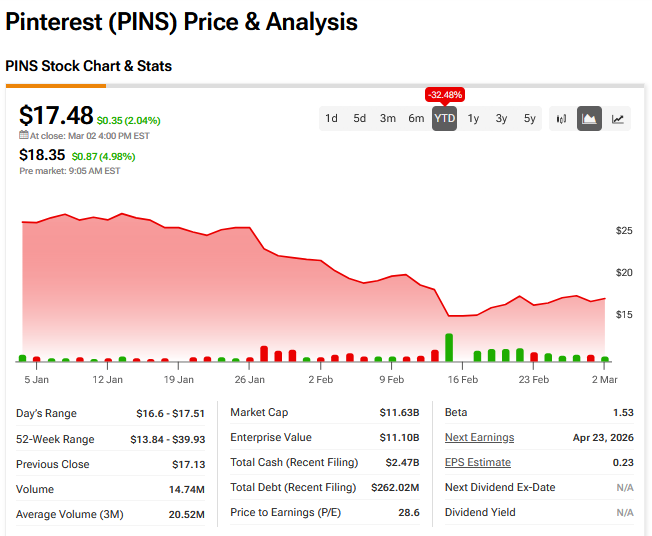
Task: Click the 2 Feb axis label
Action: pyautogui.click(x=321, y=379)
